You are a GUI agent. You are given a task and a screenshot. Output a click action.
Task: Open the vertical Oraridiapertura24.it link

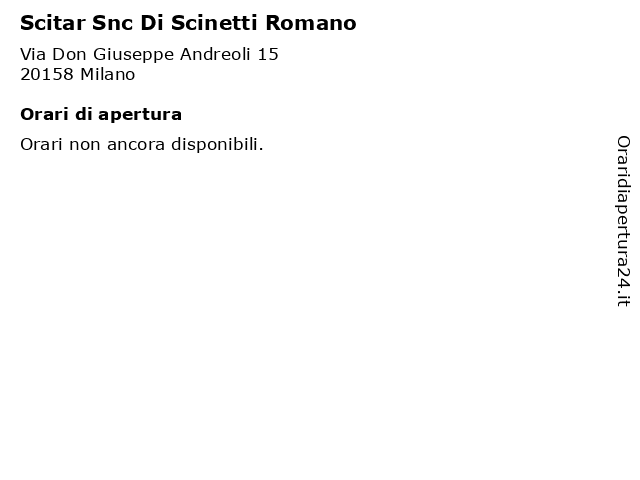(623, 221)
